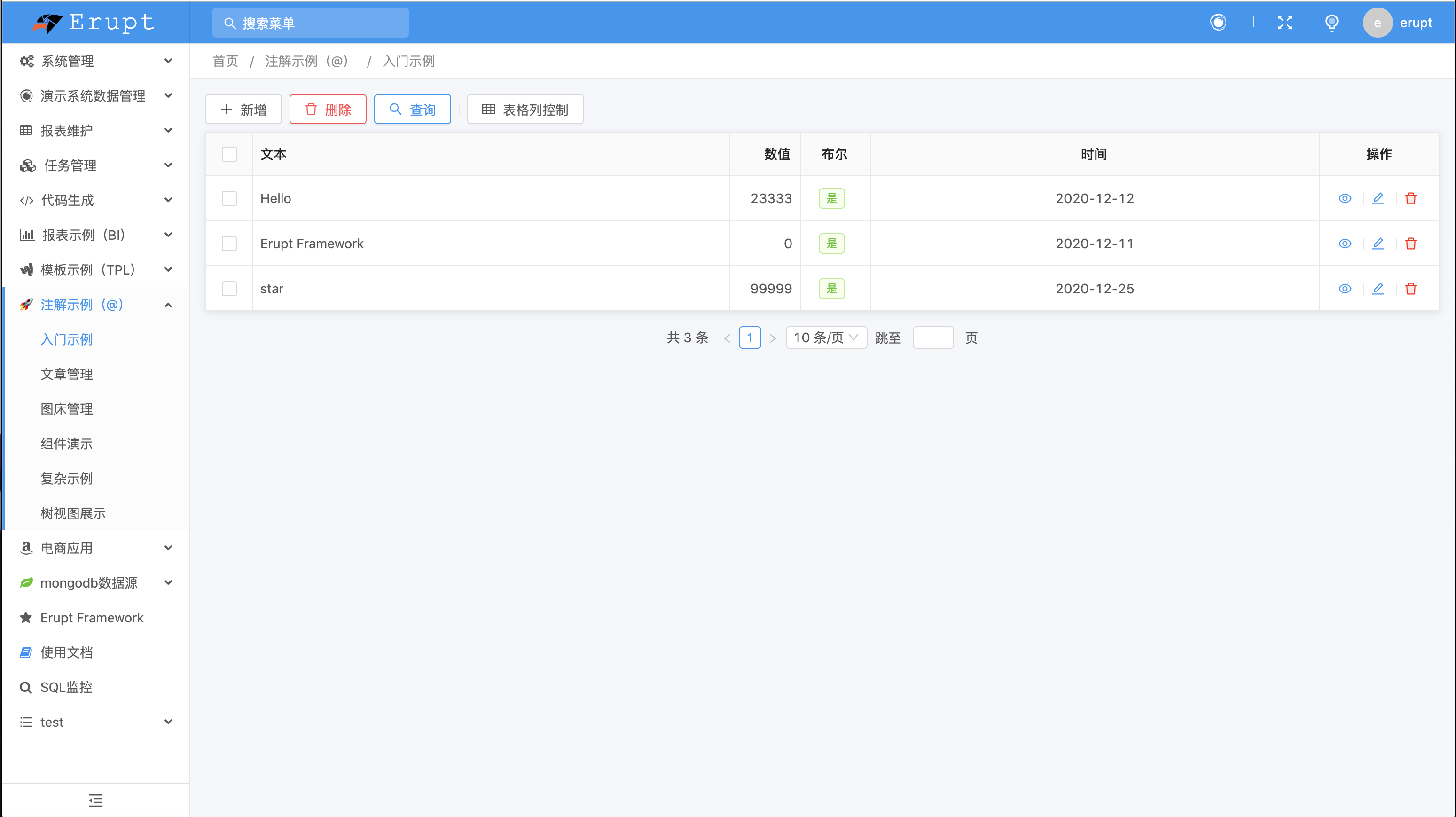Viewport: 1456px width, 817px height.
Task: Click the Erupt logo in top left
Action: [x=94, y=23]
